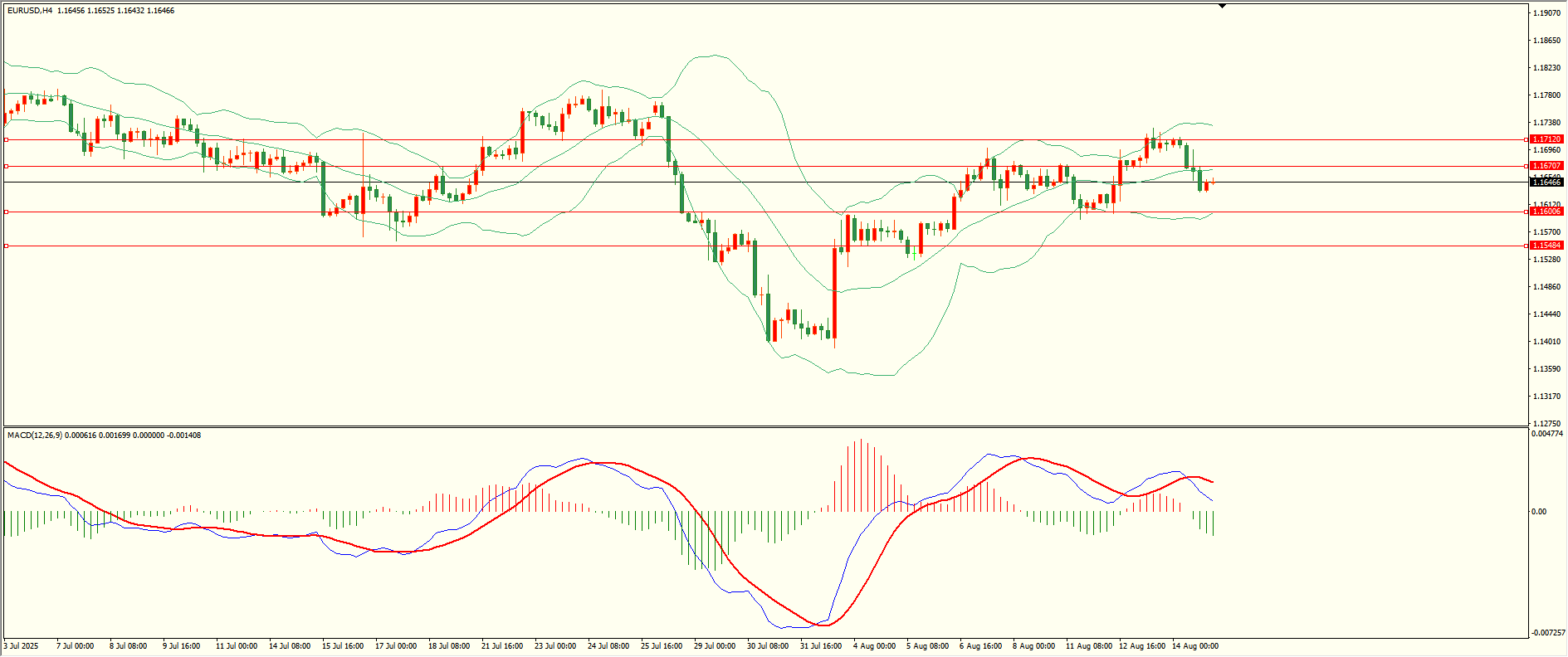Click the 8 Jul 08:00 time label
Screen dimensions: 1568x657
(x=128, y=646)
